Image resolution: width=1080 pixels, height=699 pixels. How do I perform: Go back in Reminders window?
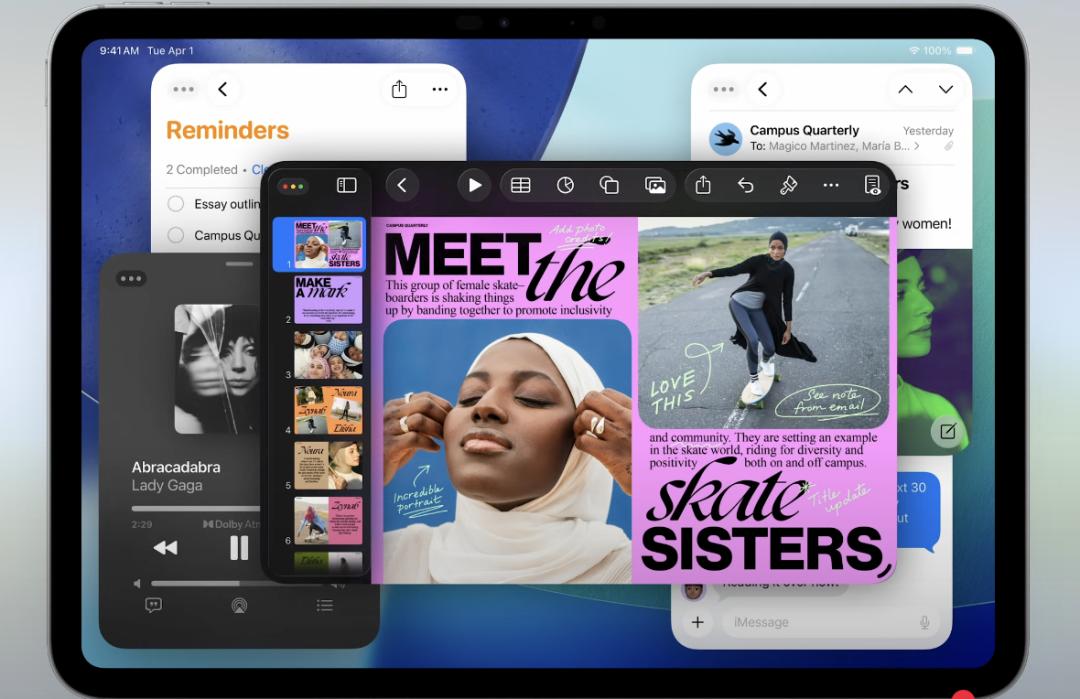pos(222,90)
